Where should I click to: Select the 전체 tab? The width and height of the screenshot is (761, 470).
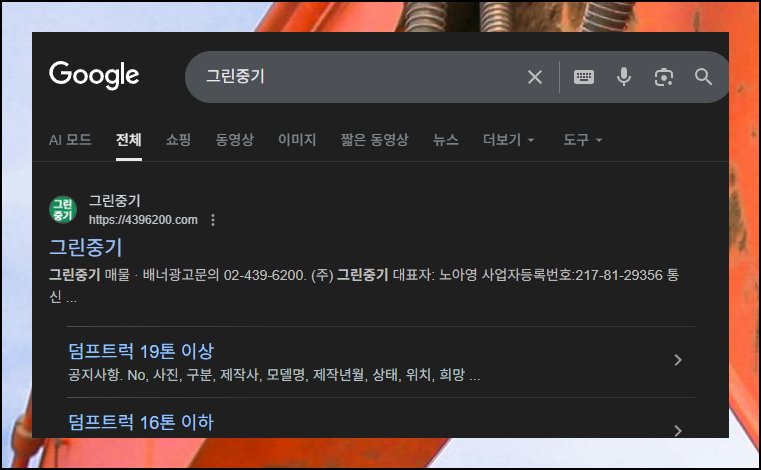(129, 140)
